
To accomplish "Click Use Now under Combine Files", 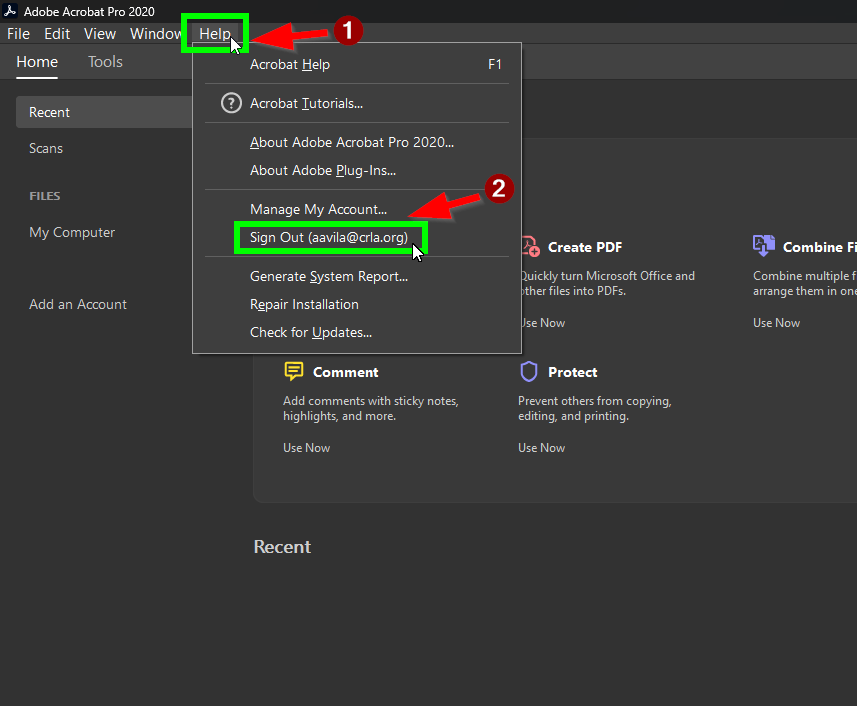I will [x=776, y=323].
